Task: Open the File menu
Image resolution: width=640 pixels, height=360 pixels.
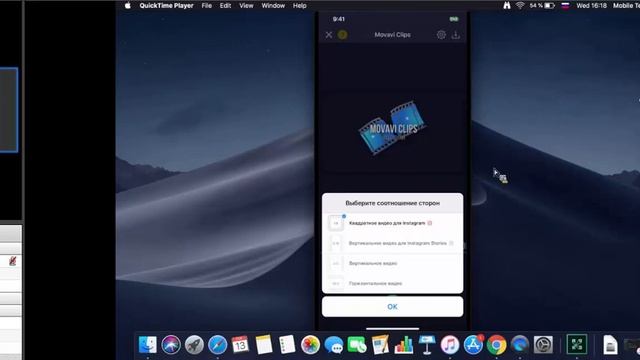Action: [207, 6]
